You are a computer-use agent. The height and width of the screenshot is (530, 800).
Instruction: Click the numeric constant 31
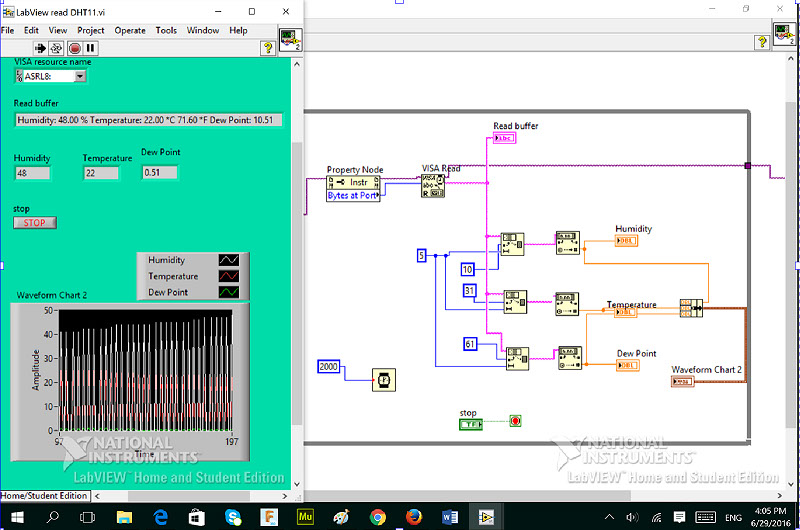pos(469,291)
